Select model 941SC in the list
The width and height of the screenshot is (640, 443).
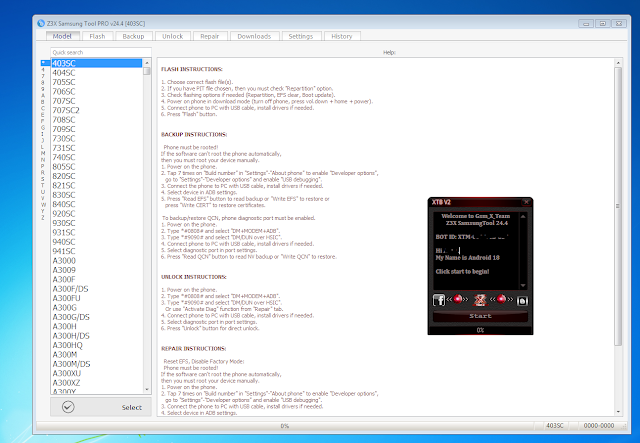(x=96, y=251)
